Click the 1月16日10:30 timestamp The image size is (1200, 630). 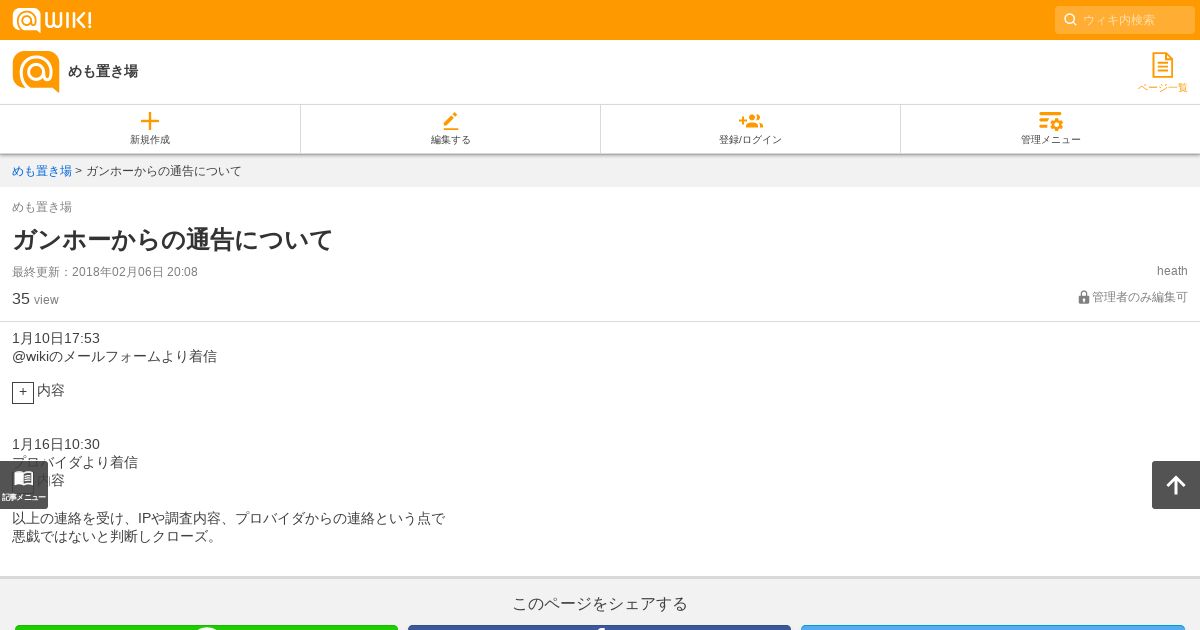56,444
